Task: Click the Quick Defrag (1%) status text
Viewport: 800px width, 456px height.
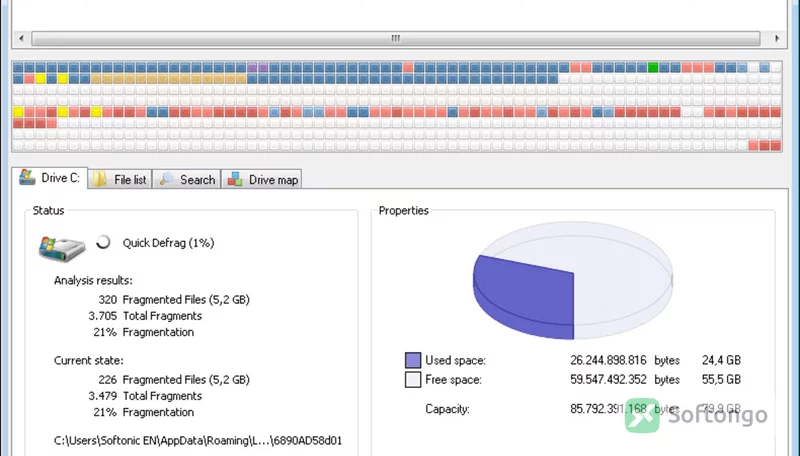Action: [168, 243]
